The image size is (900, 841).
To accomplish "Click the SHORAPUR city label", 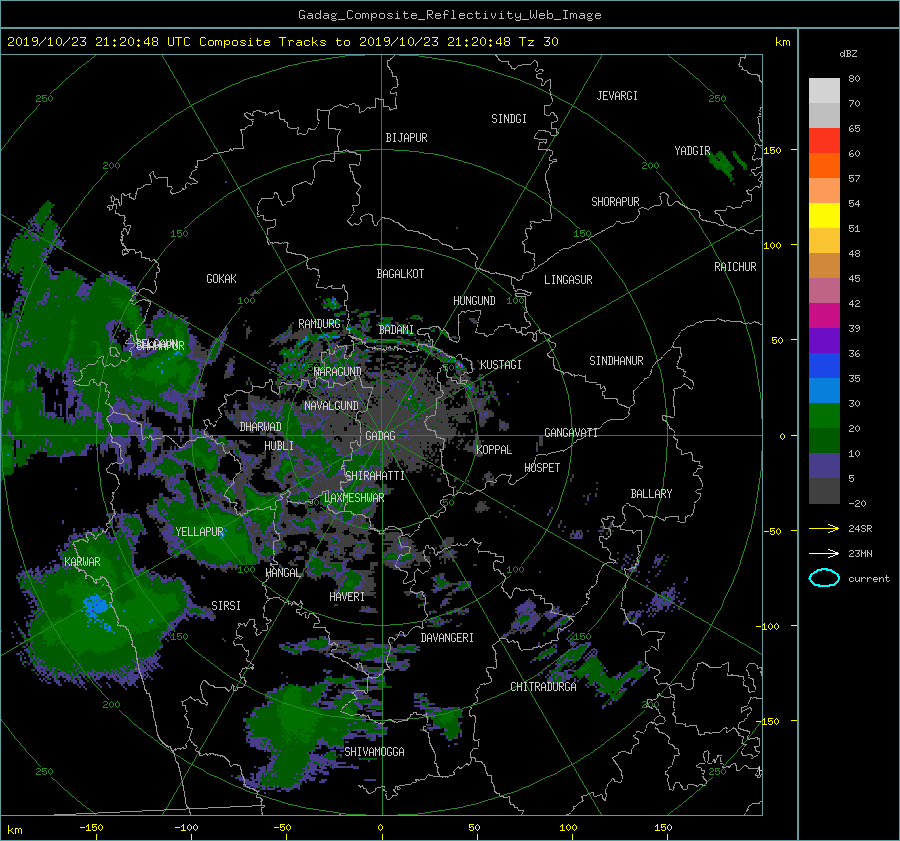I will (x=615, y=202).
